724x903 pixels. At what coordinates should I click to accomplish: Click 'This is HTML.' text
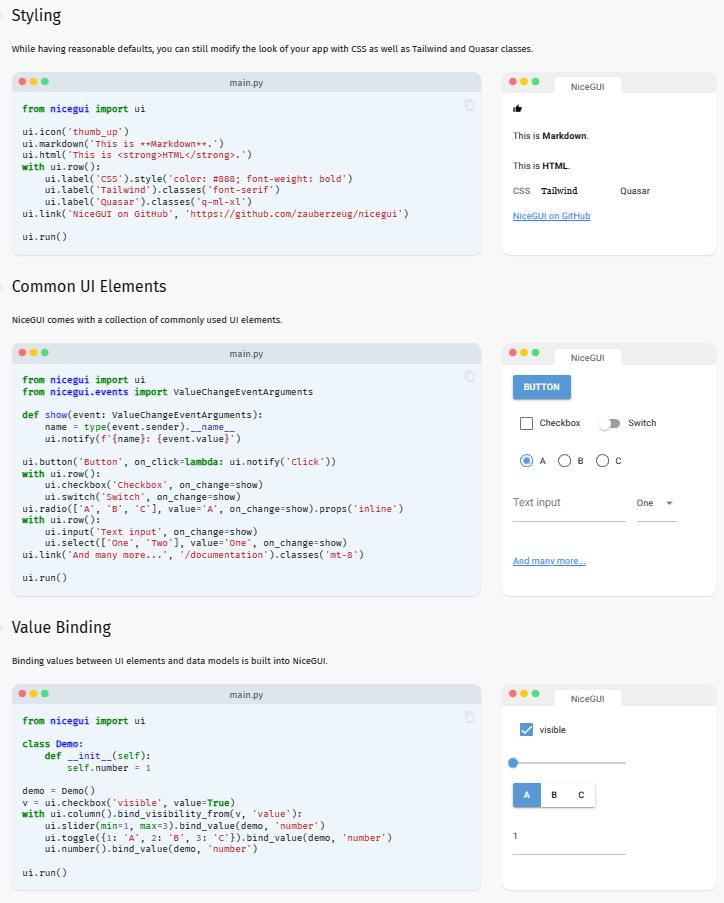click(x=541, y=166)
